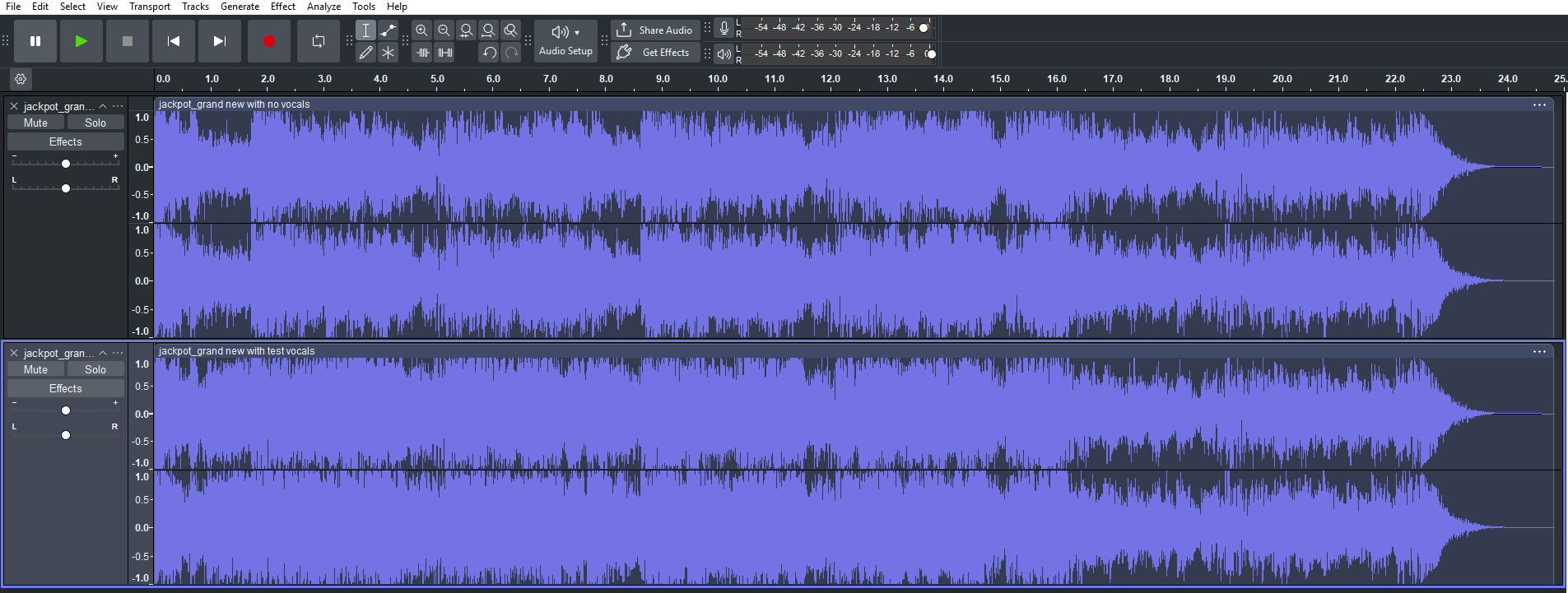The height and width of the screenshot is (593, 1568).
Task: Click the second track's gain slider knob
Action: tap(66, 410)
